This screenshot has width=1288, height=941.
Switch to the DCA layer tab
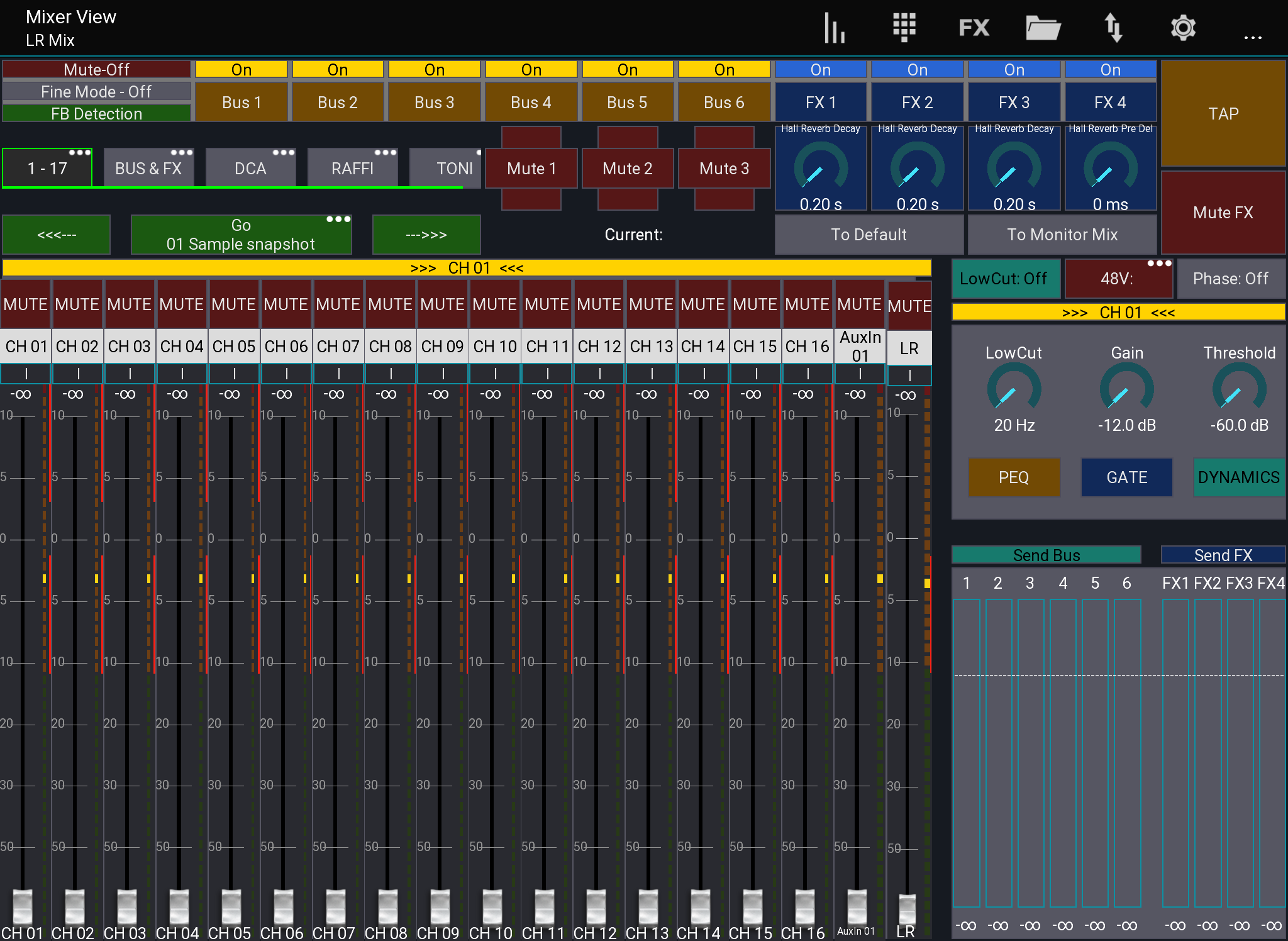[250, 168]
